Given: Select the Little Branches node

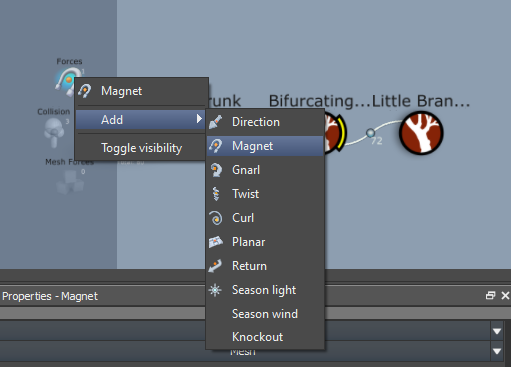Looking at the screenshot, I should point(421,133).
